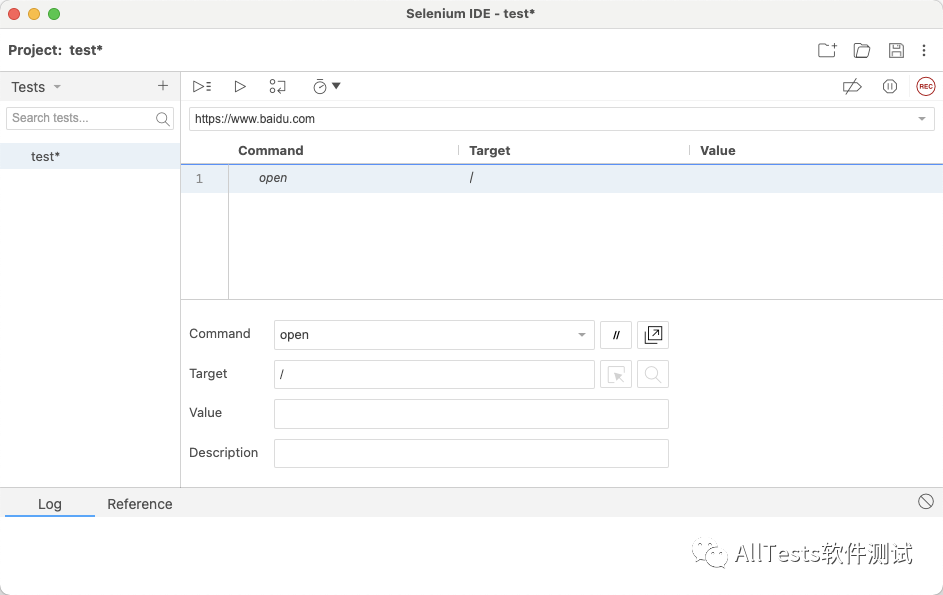943x595 pixels.
Task: Open the test execution speed control
Action: [x=326, y=87]
